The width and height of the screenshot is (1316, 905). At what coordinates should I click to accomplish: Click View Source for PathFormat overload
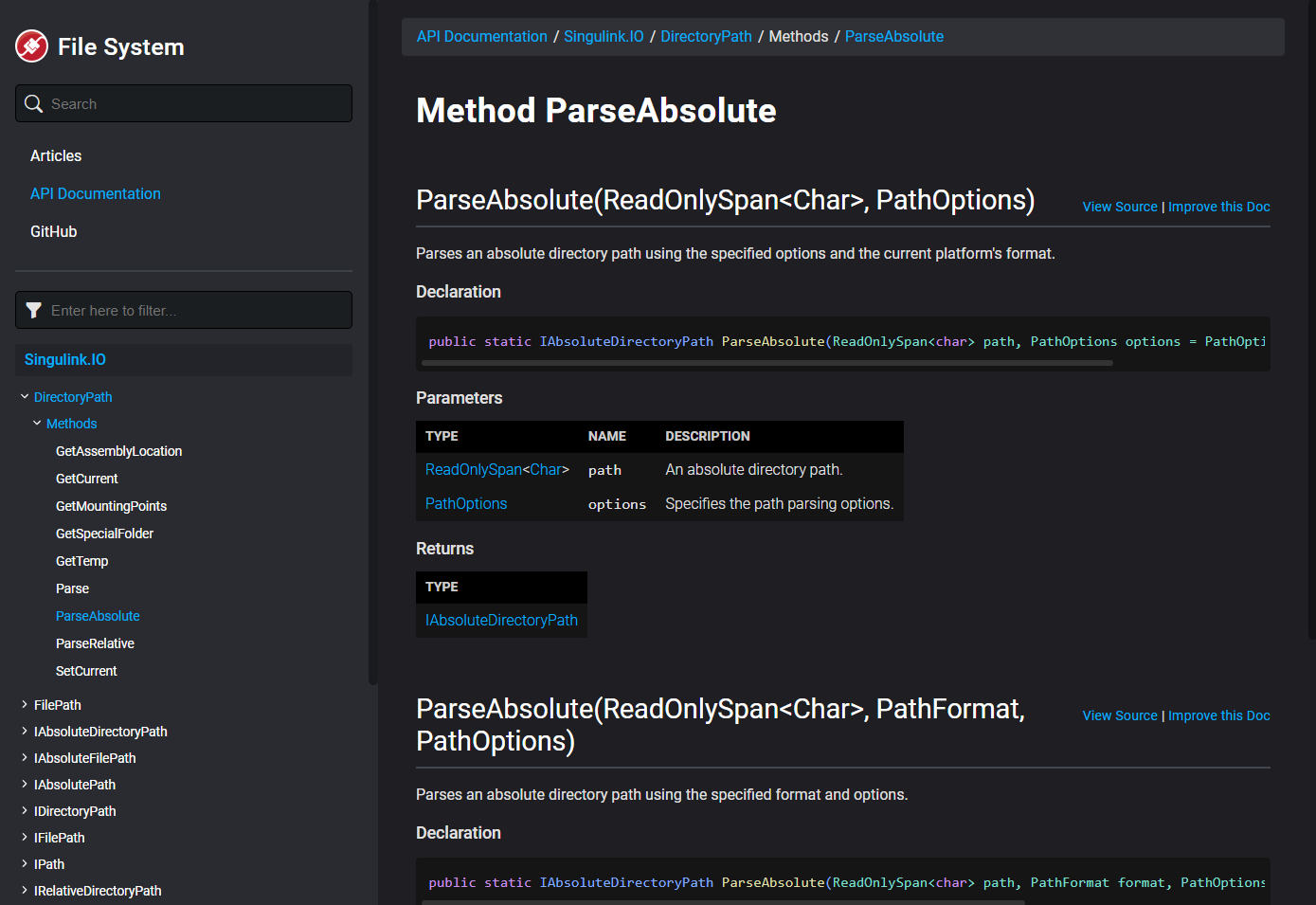click(1120, 715)
